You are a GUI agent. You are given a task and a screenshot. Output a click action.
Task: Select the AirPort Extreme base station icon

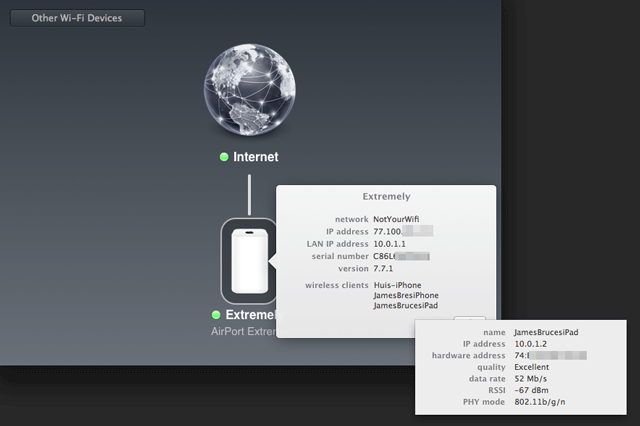click(249, 261)
